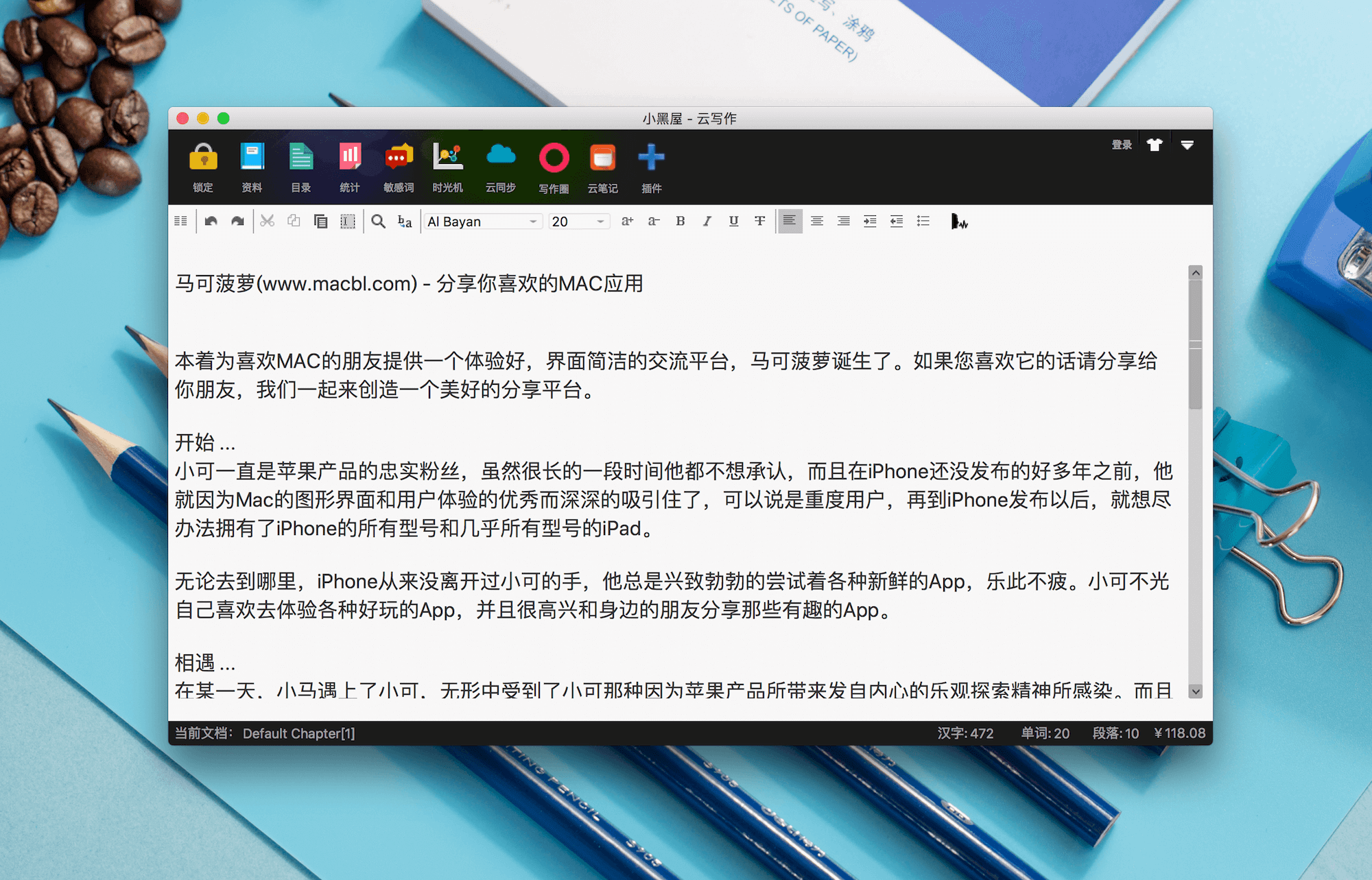The height and width of the screenshot is (880, 1372).
Task: Align text right
Action: [844, 221]
